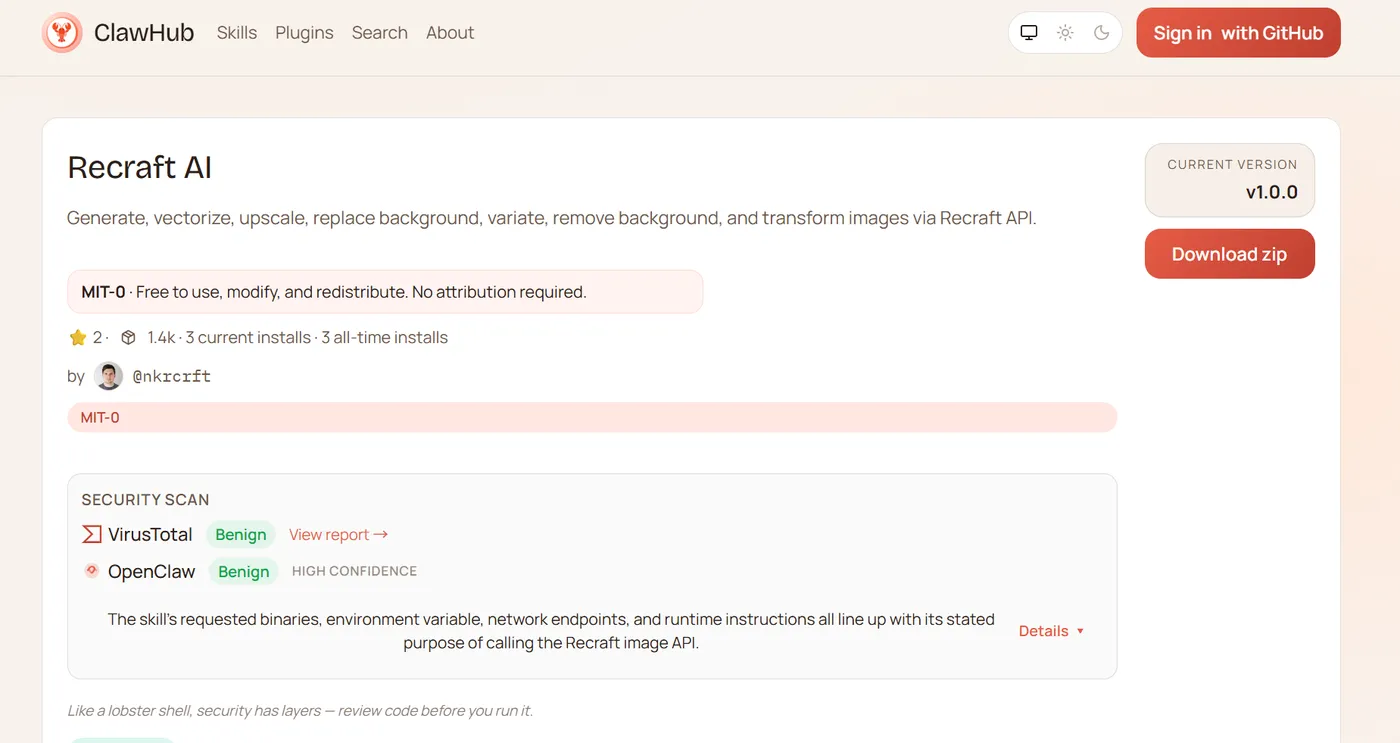Click the author avatar picture
The height and width of the screenshot is (743, 1400).
(108, 376)
